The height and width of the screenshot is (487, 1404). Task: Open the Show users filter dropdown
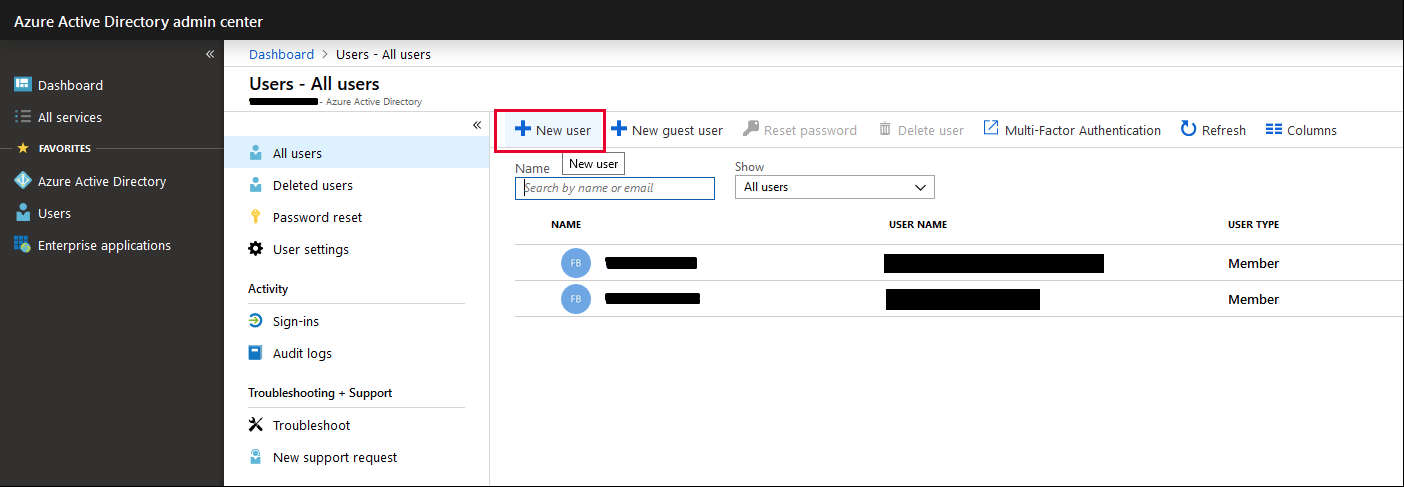click(x=834, y=187)
